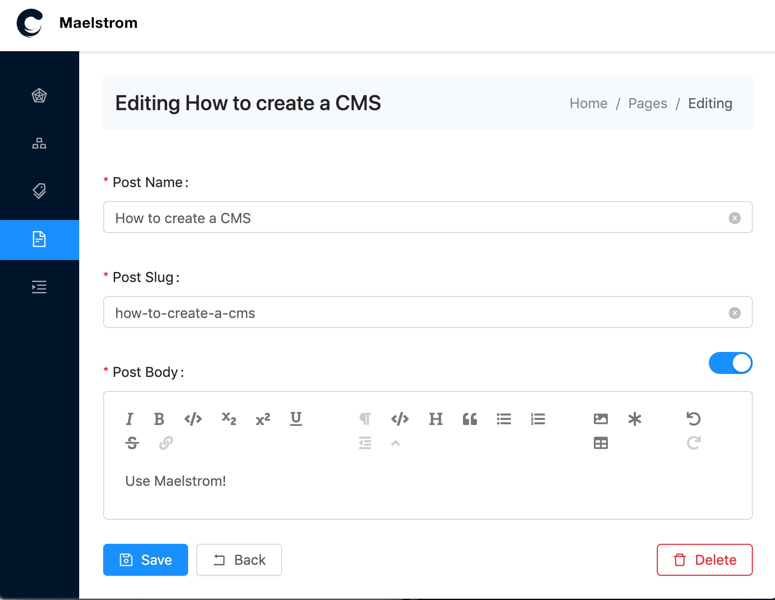The image size is (775, 600).
Task: Click the Editing breadcrumb
Action: pyautogui.click(x=710, y=103)
